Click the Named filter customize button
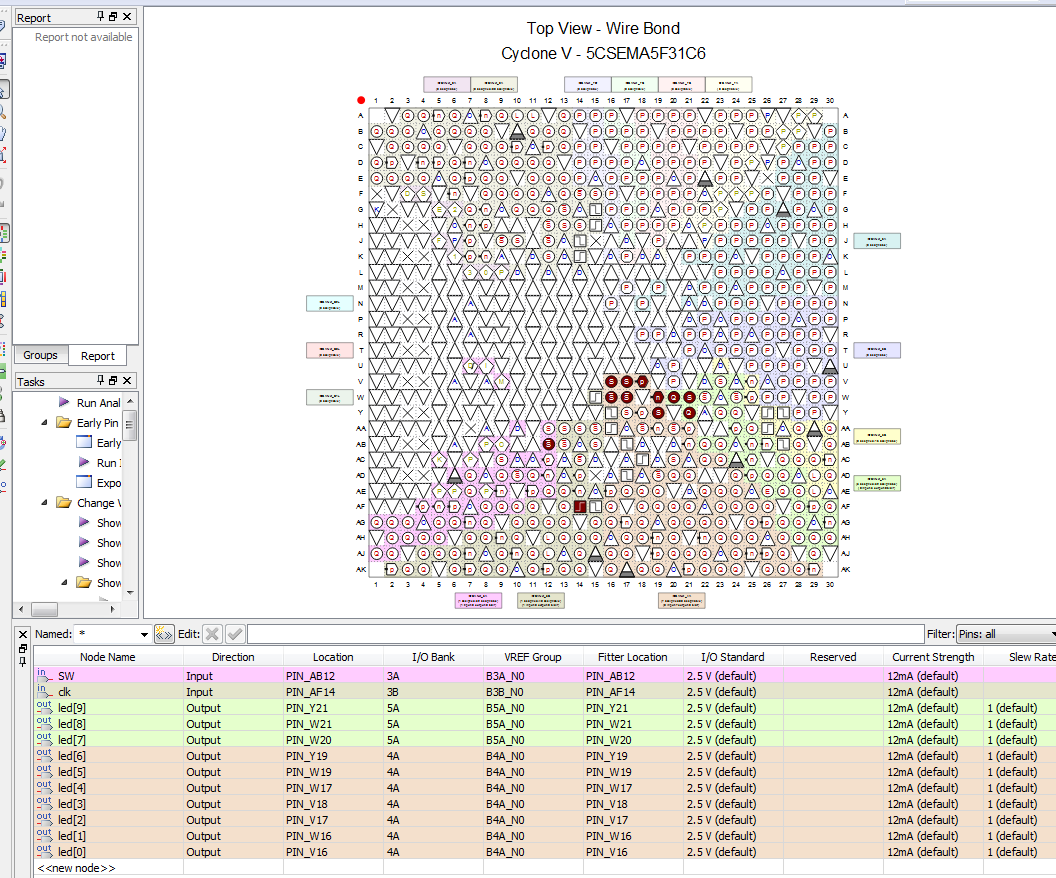 (x=164, y=634)
